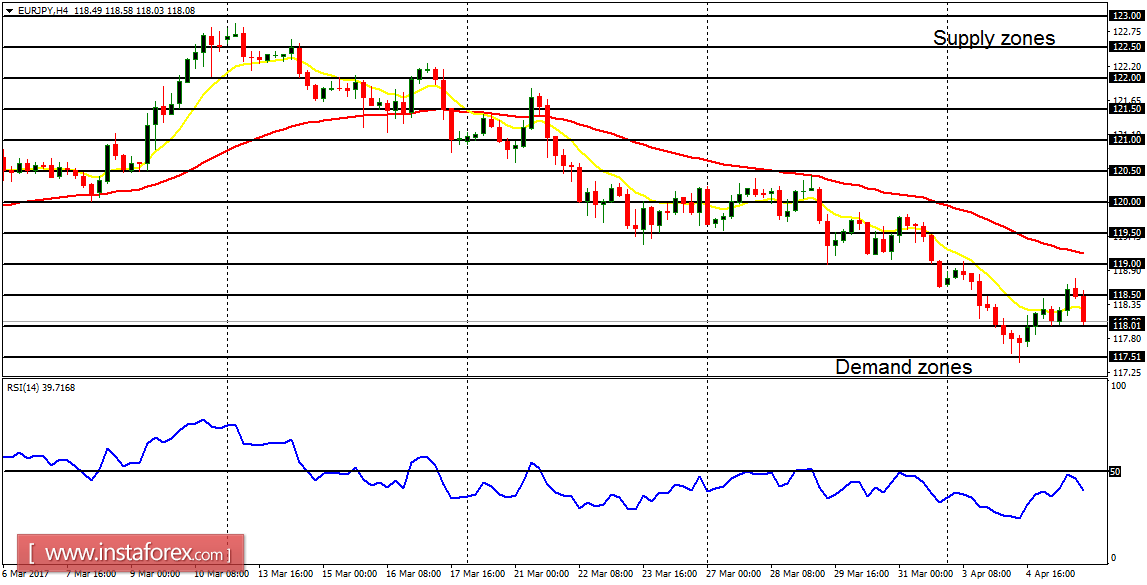Click the 120.50 price tag
Viewport: 1147px width, 585px height.
(1128, 169)
